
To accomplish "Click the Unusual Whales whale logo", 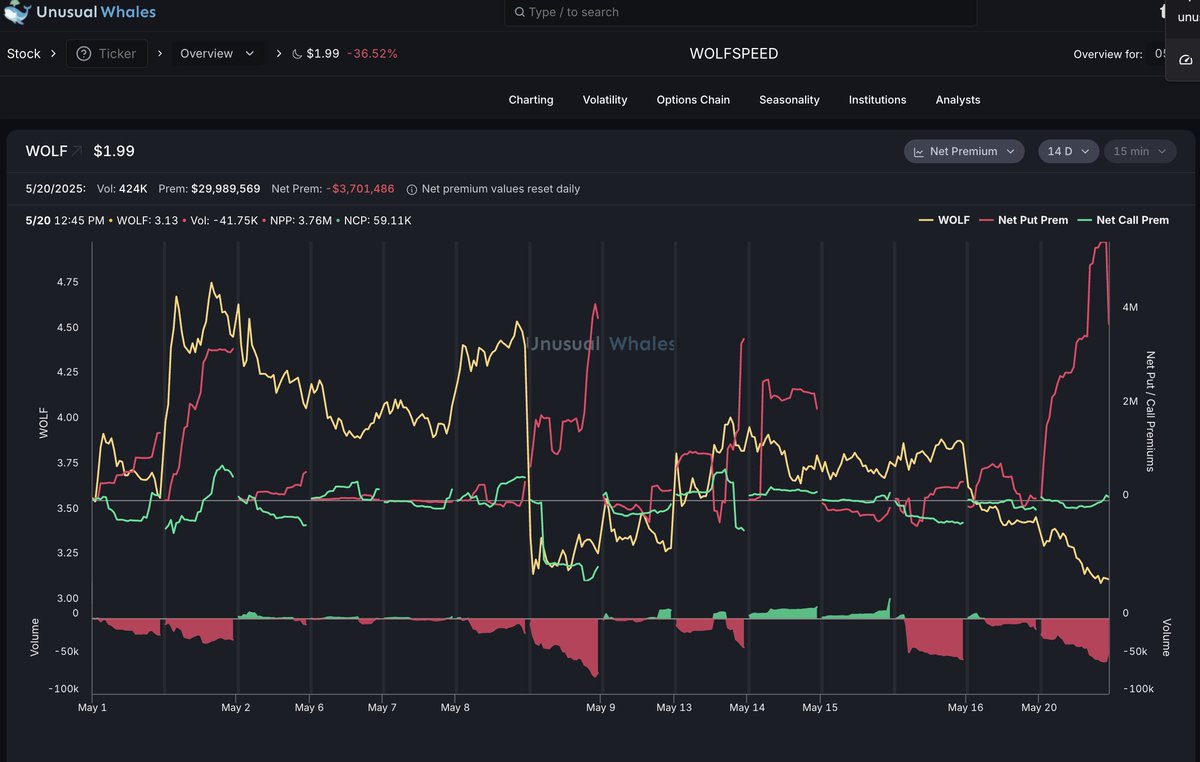I will click(x=18, y=12).
